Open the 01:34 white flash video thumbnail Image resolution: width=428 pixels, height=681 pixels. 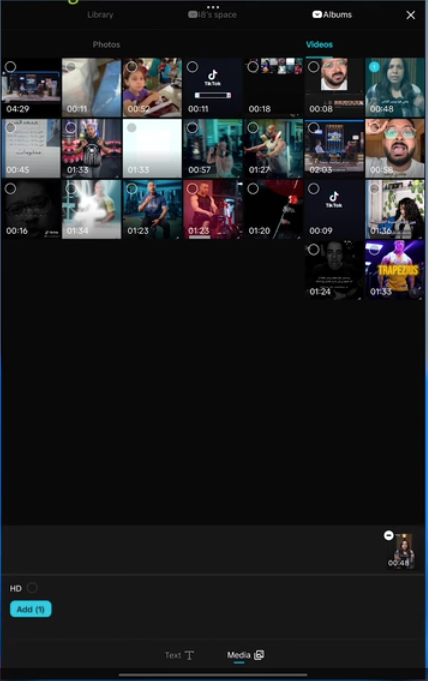[92, 209]
